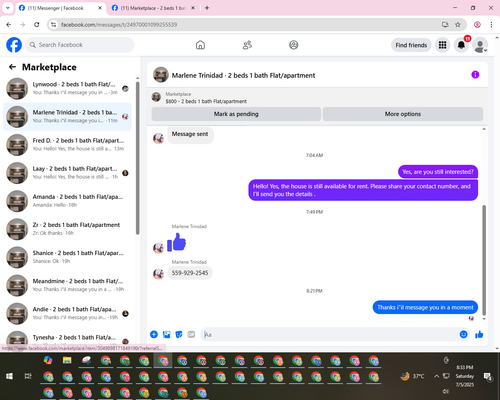Click Mark as pending button
Viewport: 500px width, 400px height.
[x=236, y=114]
